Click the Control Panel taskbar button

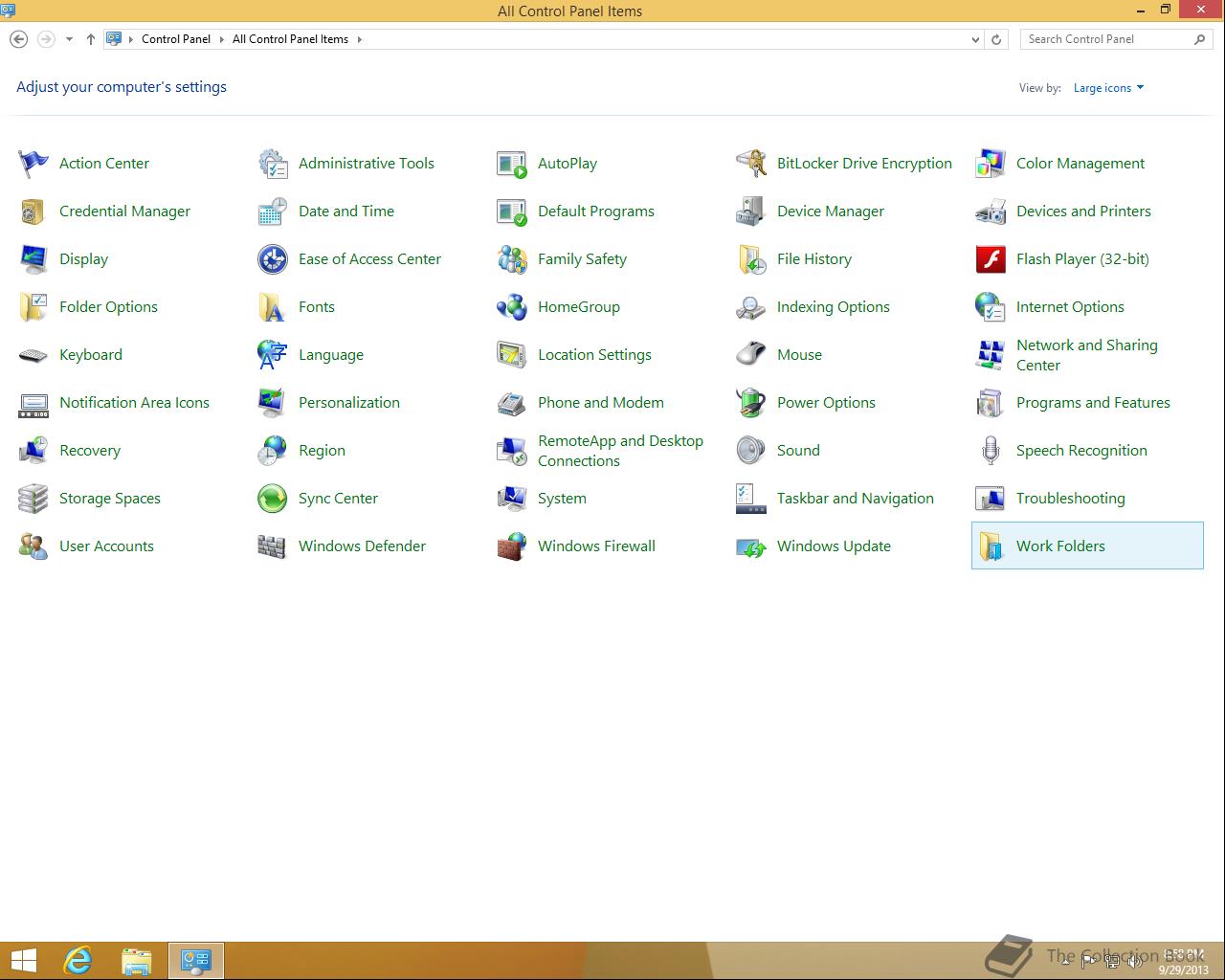196,960
